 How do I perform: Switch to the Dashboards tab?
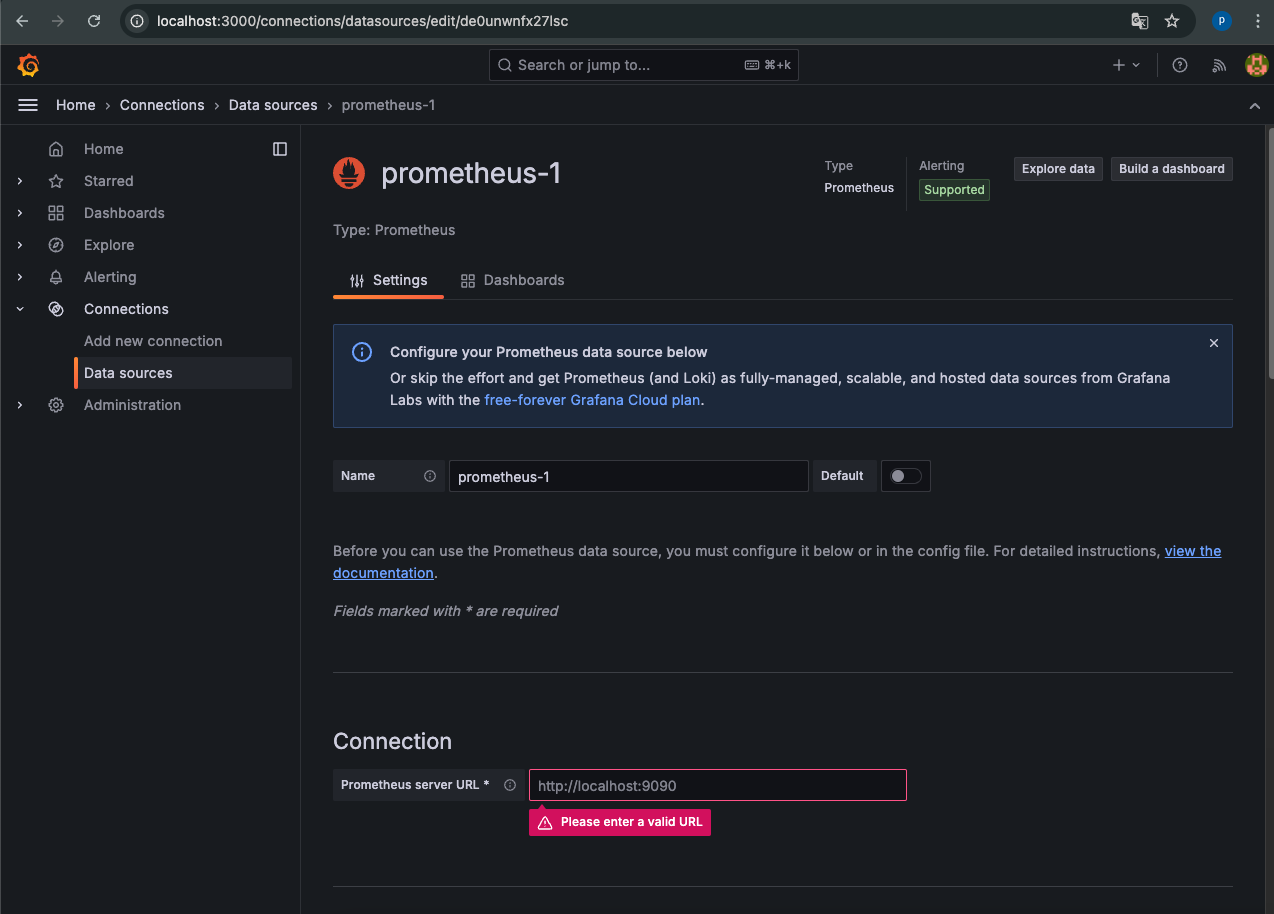pyautogui.click(x=512, y=280)
